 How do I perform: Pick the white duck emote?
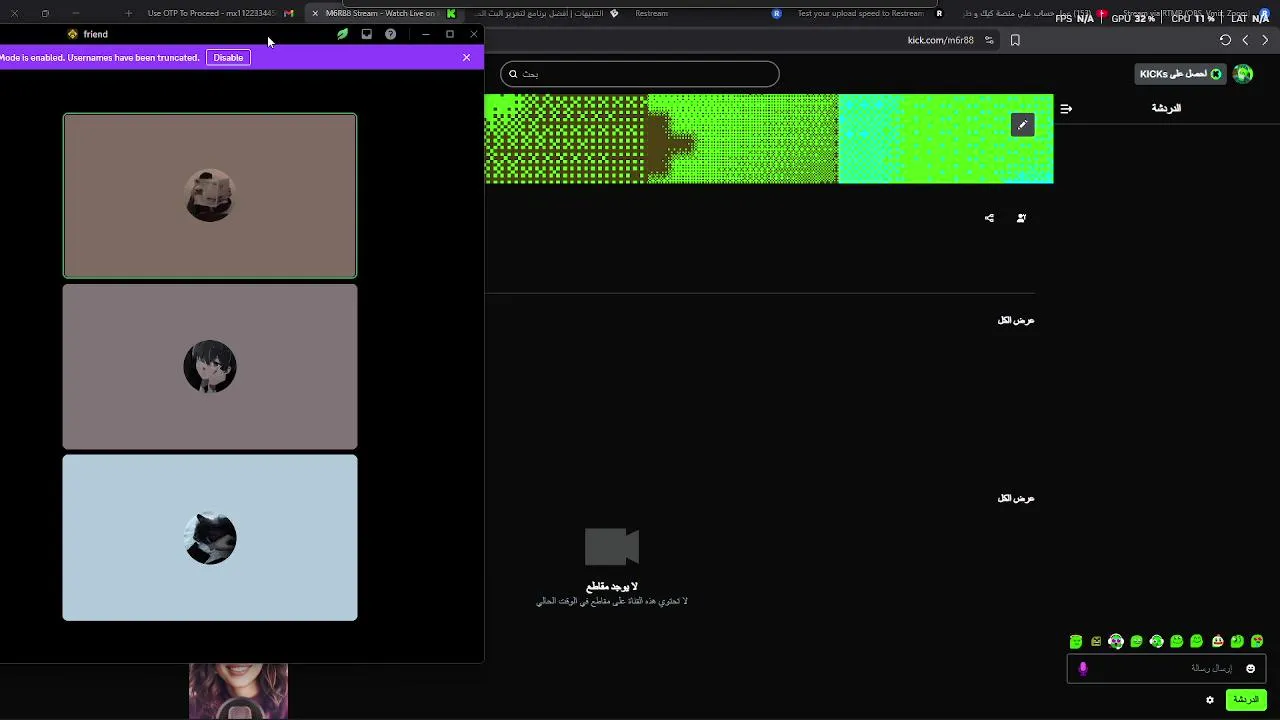pos(1217,642)
